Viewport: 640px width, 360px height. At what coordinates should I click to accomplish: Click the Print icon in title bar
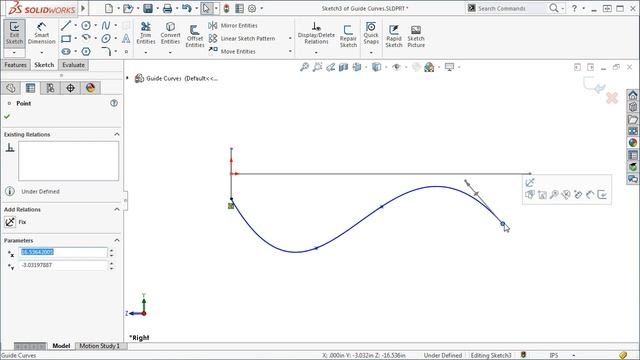[x=167, y=8]
